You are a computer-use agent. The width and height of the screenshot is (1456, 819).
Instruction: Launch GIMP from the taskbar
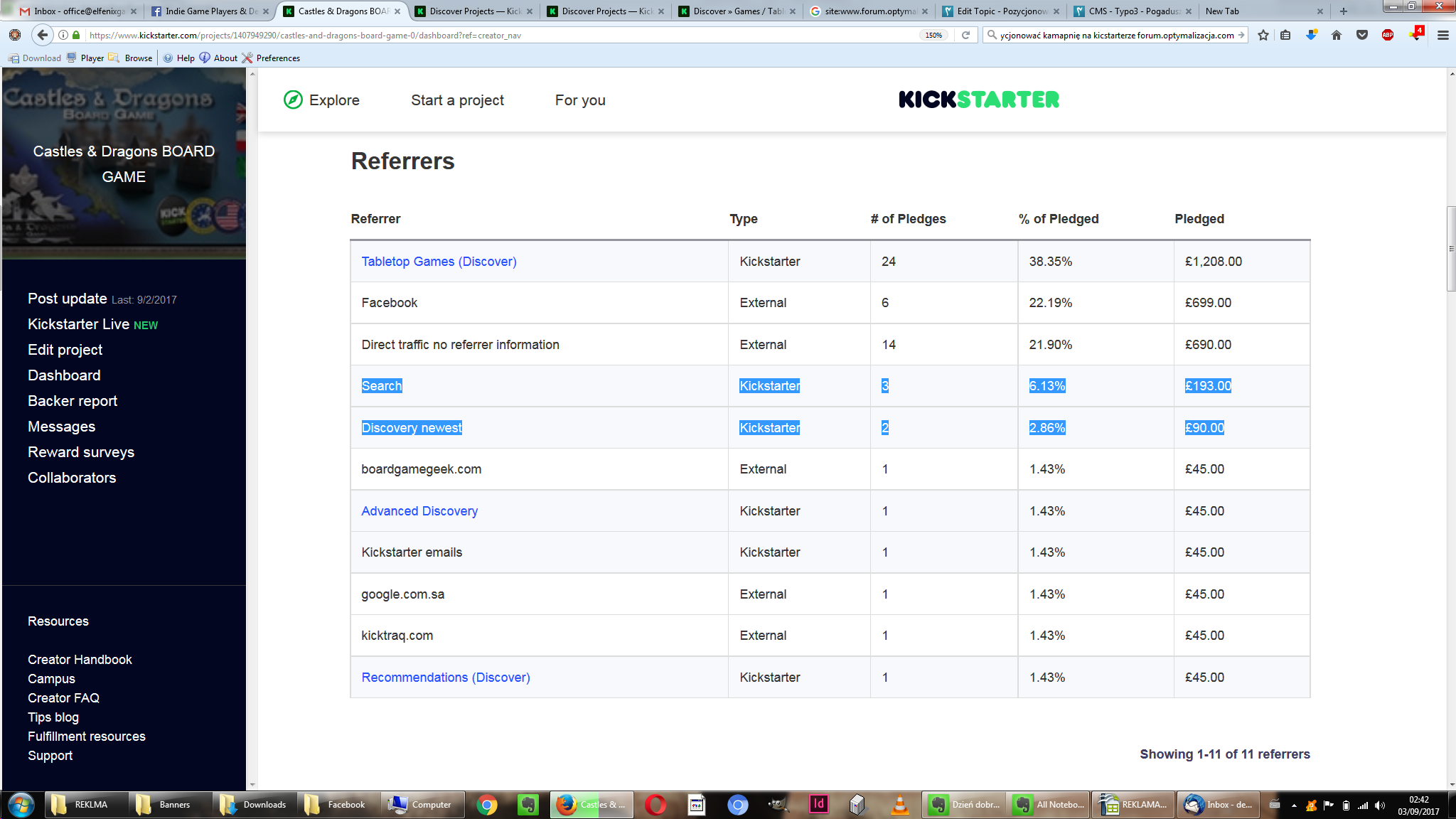778,805
